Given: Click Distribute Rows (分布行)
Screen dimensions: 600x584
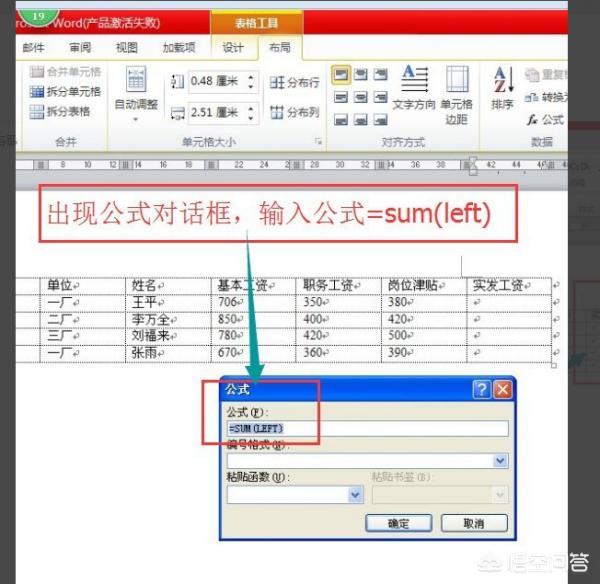Looking at the screenshot, I should click(294, 82).
